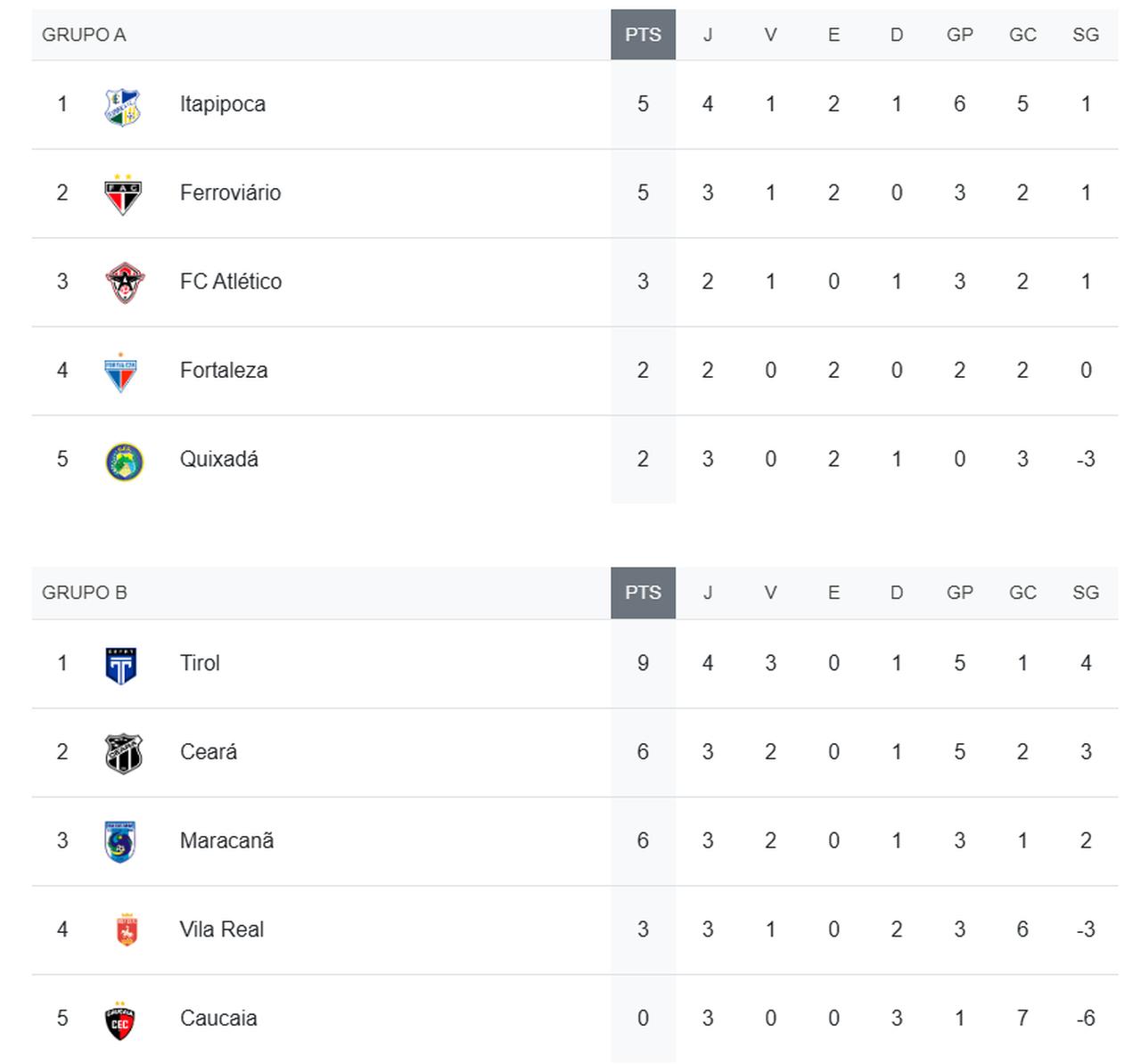Select the Ceará black and white crest
This screenshot has width=1141, height=1064.
tap(123, 754)
